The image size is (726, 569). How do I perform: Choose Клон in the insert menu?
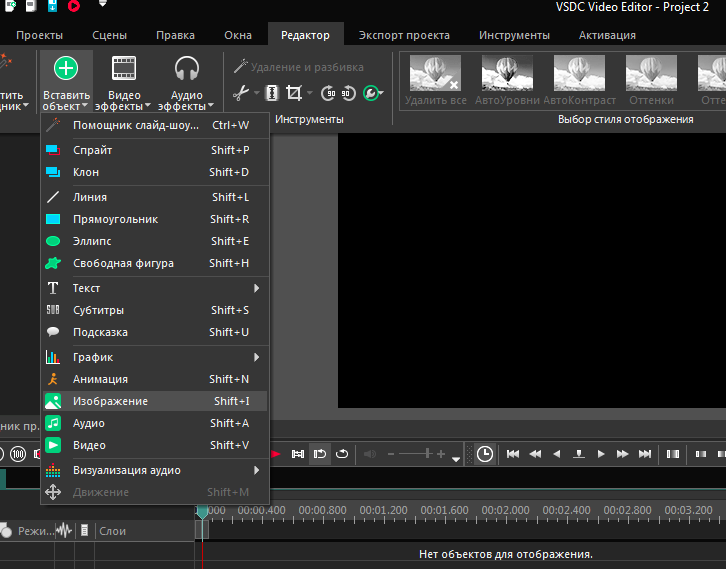[x=155, y=172]
